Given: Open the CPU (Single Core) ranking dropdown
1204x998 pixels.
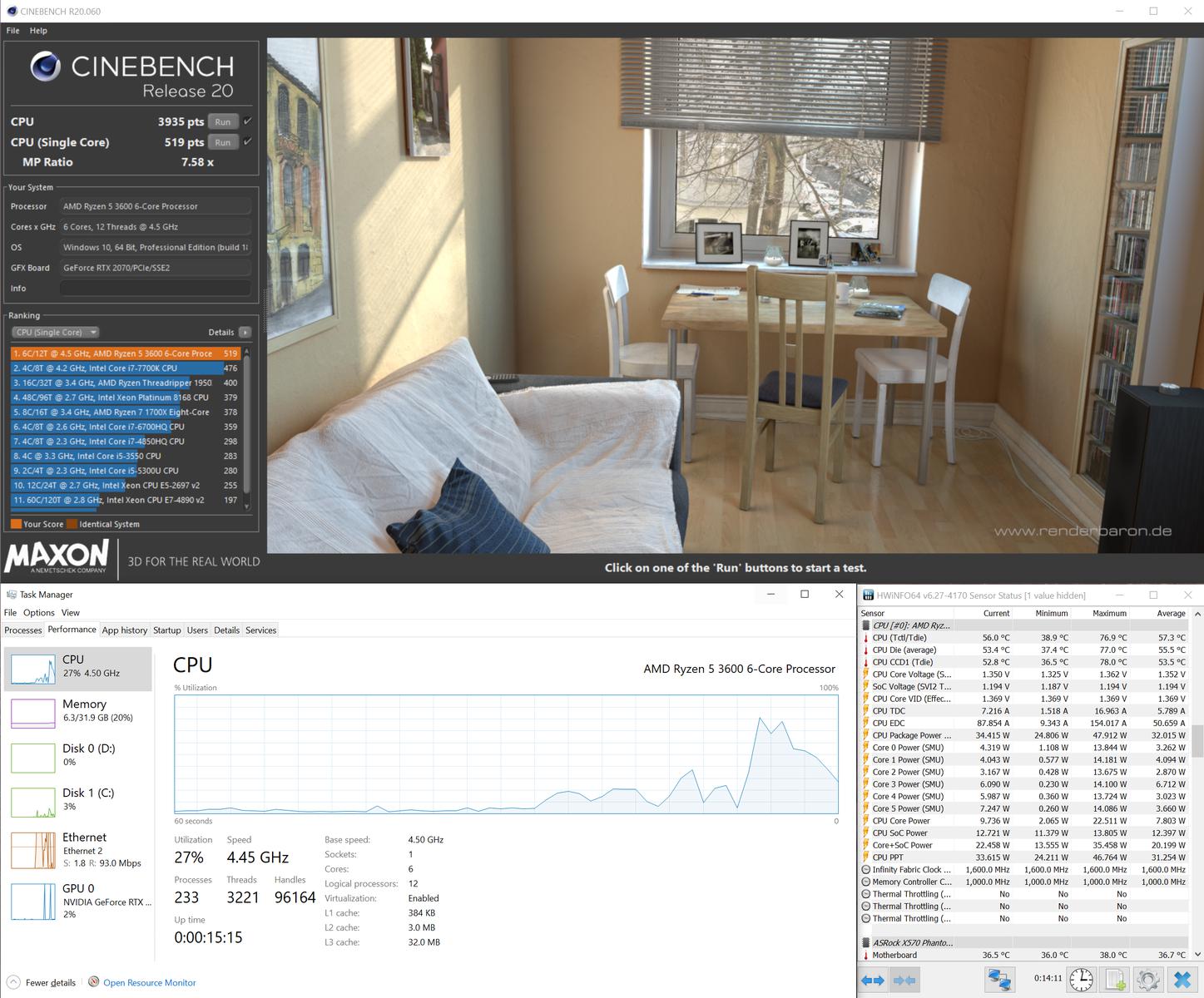Looking at the screenshot, I should click(x=55, y=332).
